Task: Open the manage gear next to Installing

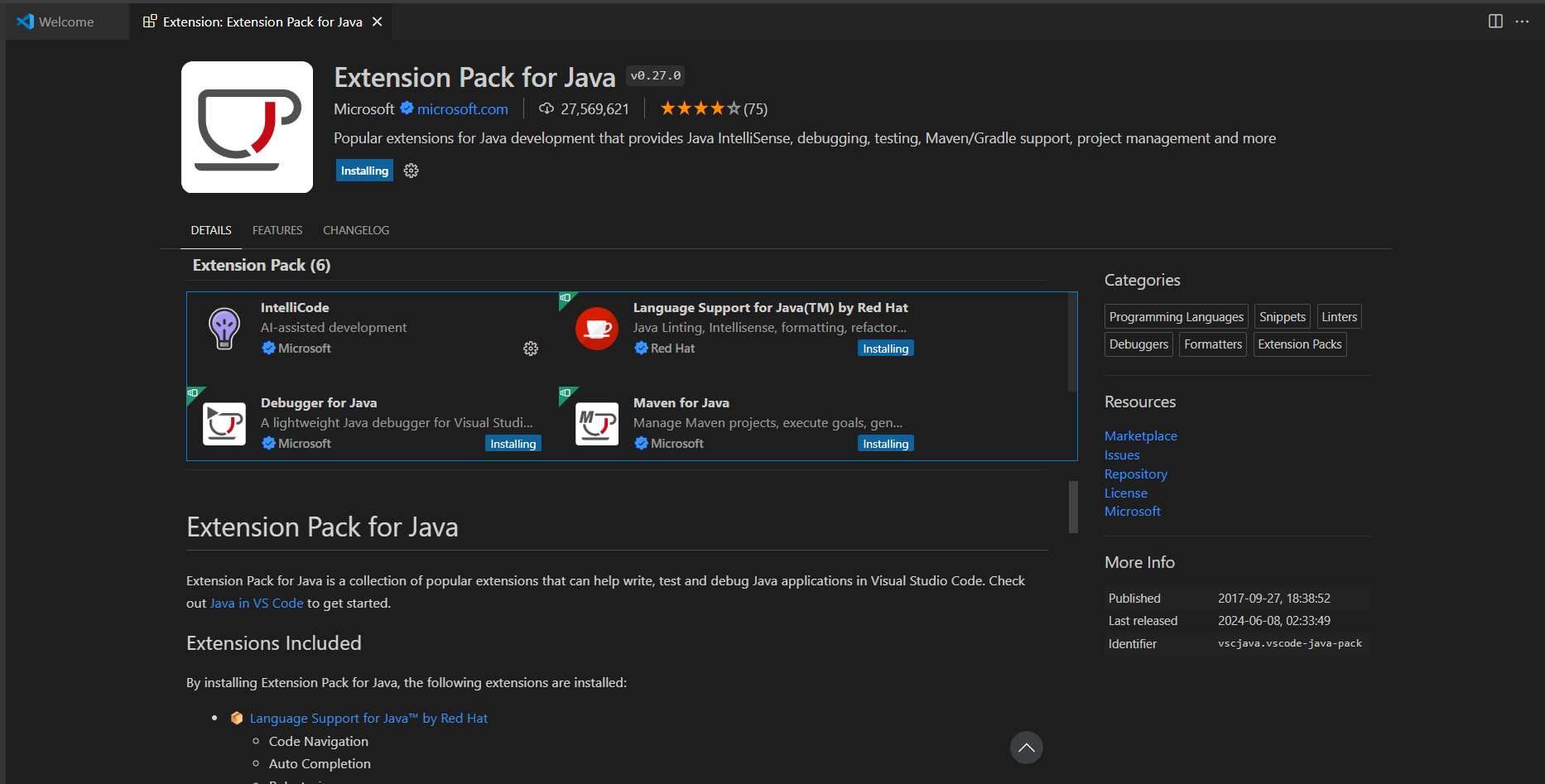Action: pyautogui.click(x=411, y=171)
